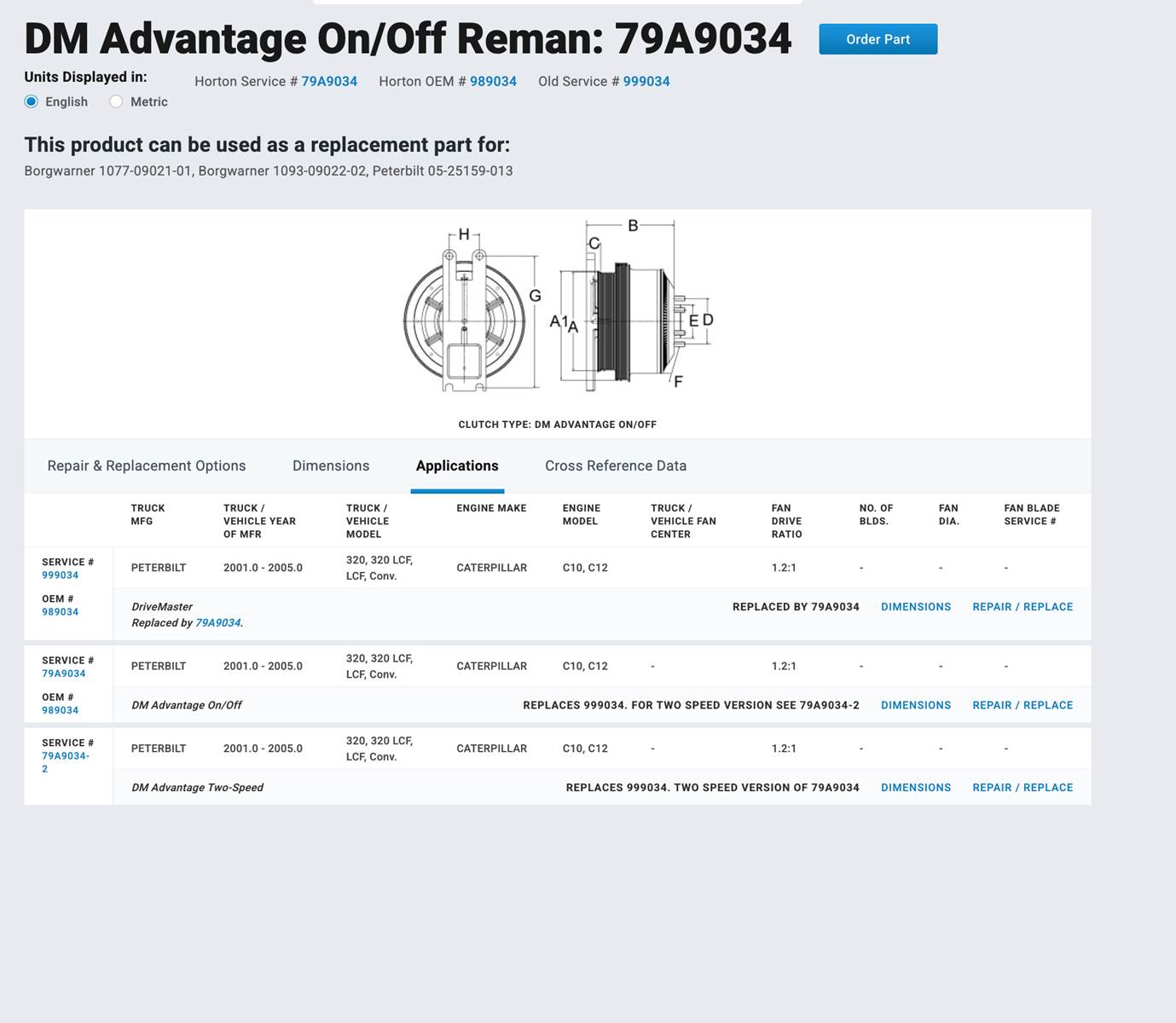Click OEM number 989034 in second row

click(60, 710)
